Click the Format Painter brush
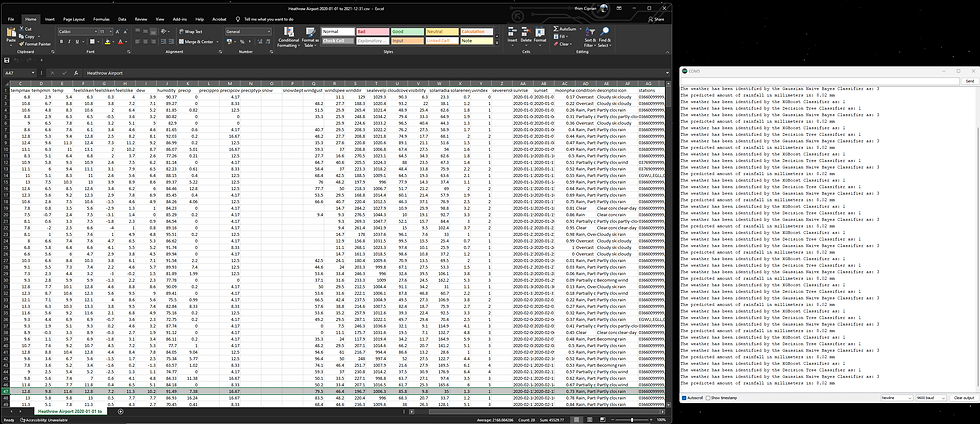Image resolution: width=980 pixels, height=424 pixels. 21,44
